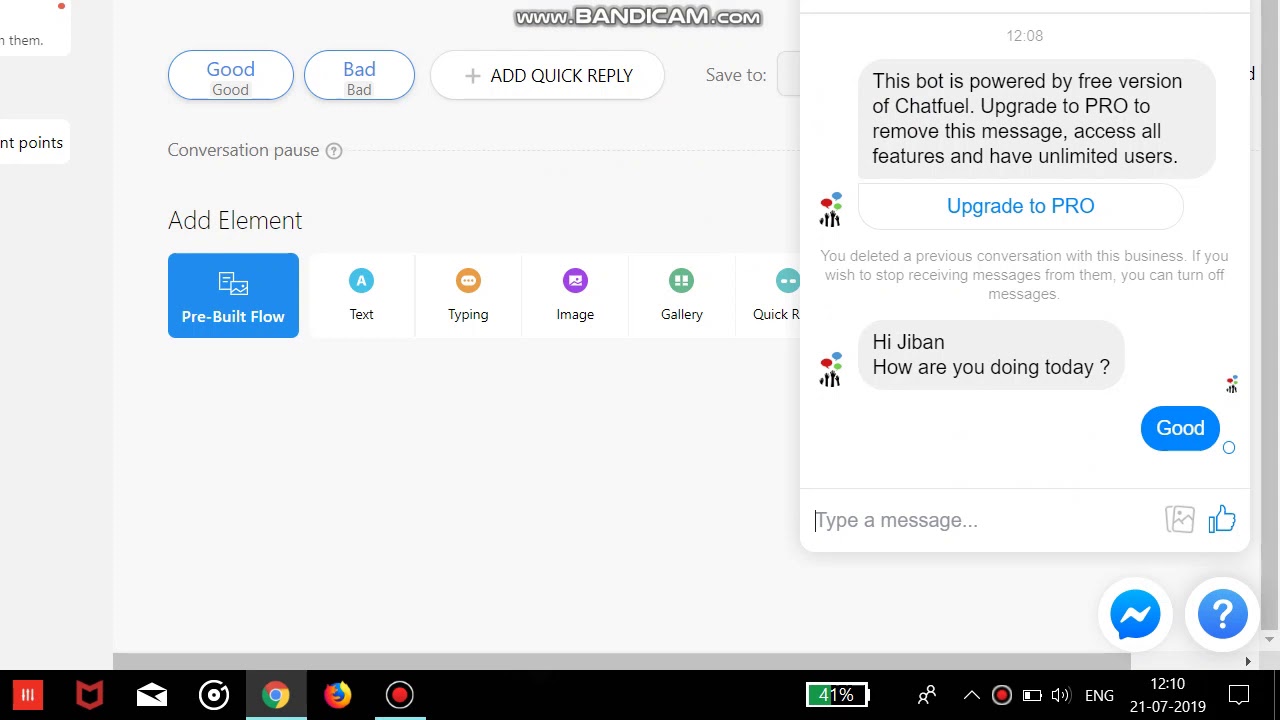1280x720 pixels.
Task: Open McAfee shield icon in taskbar
Action: [x=90, y=695]
